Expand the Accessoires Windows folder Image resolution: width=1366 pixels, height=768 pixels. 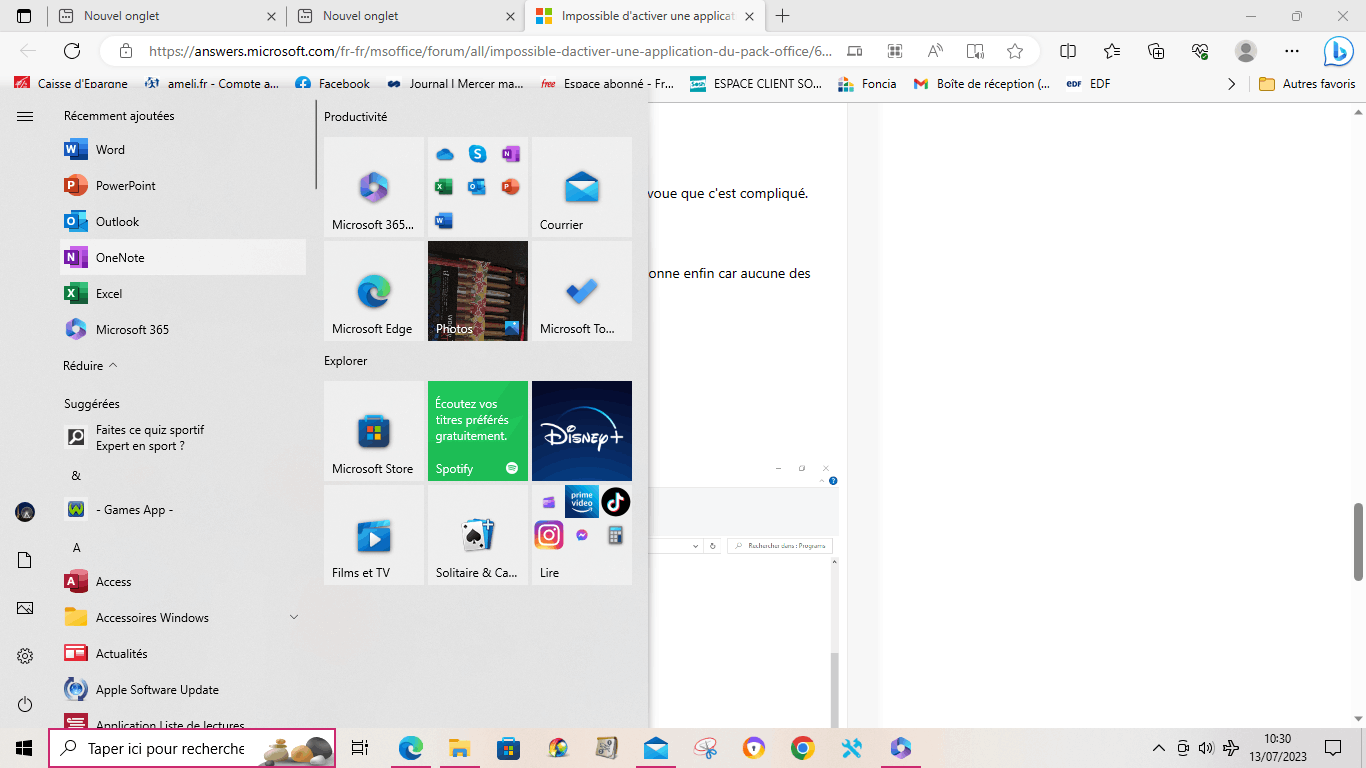coord(183,618)
